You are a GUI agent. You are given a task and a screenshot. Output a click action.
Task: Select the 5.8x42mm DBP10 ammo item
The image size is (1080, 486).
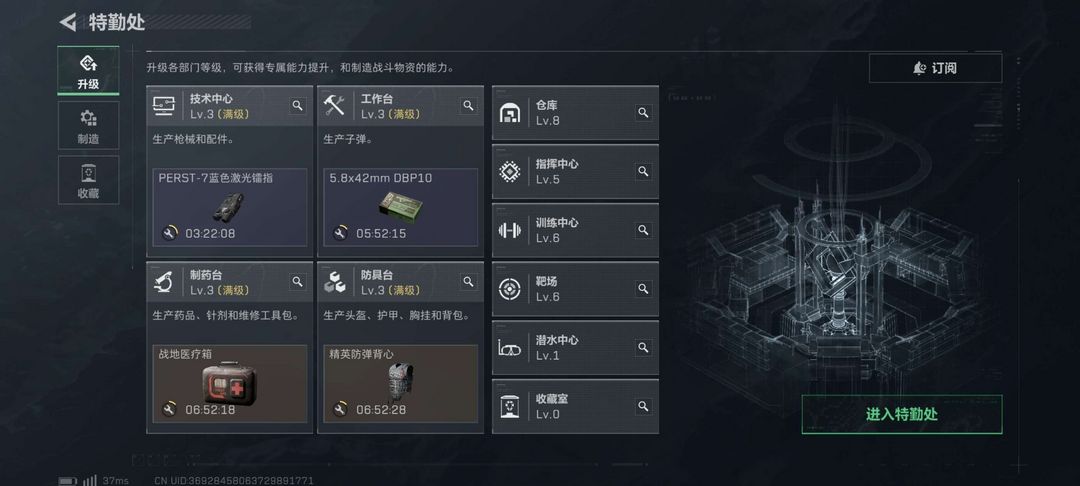401,207
